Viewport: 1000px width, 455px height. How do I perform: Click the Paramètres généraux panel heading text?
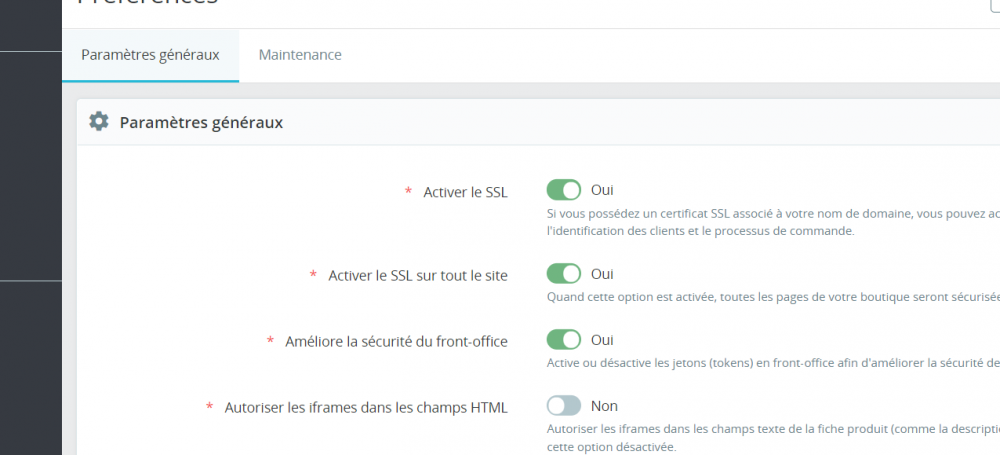[201, 123]
